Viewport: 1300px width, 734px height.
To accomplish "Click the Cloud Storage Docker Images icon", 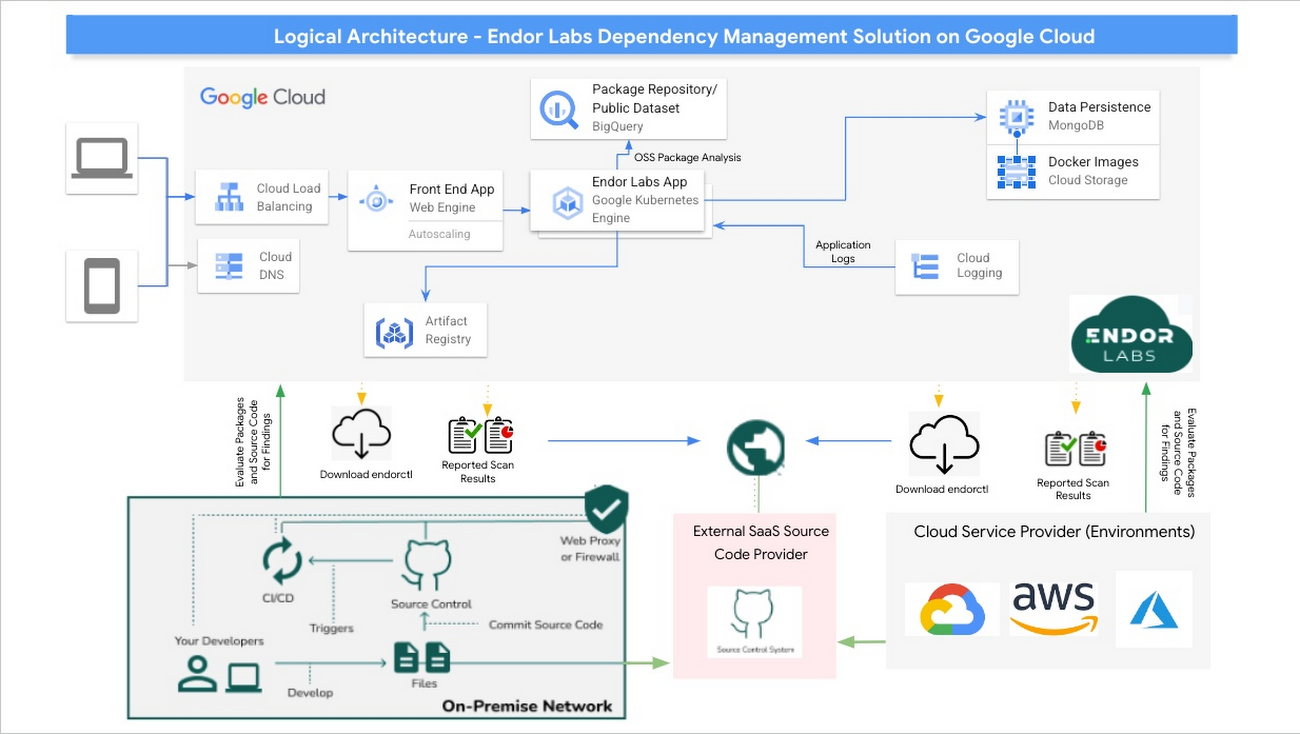I will pos(1017,171).
